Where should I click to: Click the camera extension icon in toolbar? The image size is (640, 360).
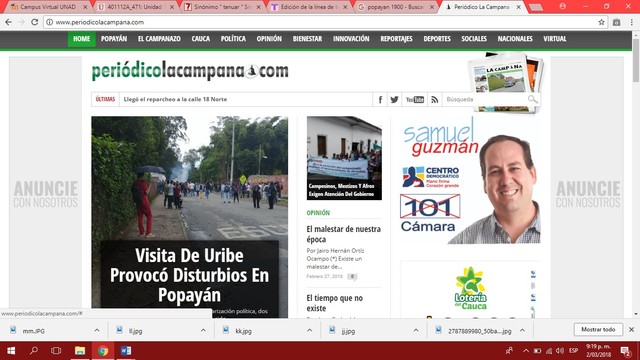pos(616,22)
